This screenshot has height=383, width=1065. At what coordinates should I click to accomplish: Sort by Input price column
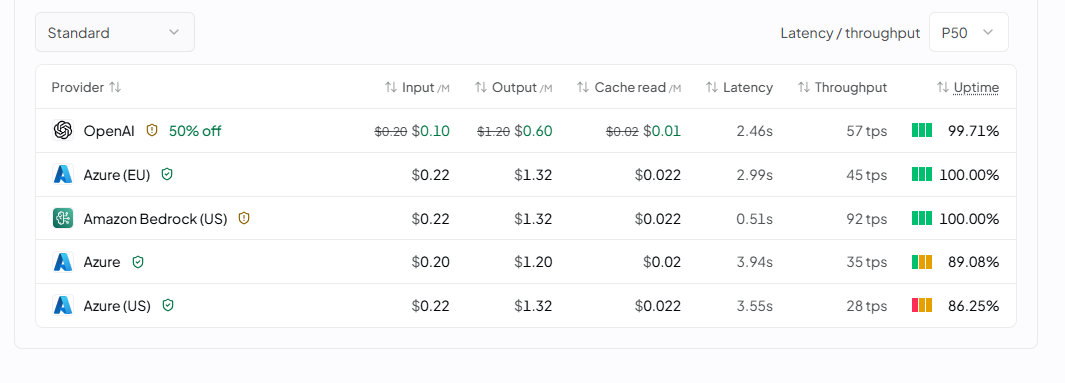tap(417, 87)
